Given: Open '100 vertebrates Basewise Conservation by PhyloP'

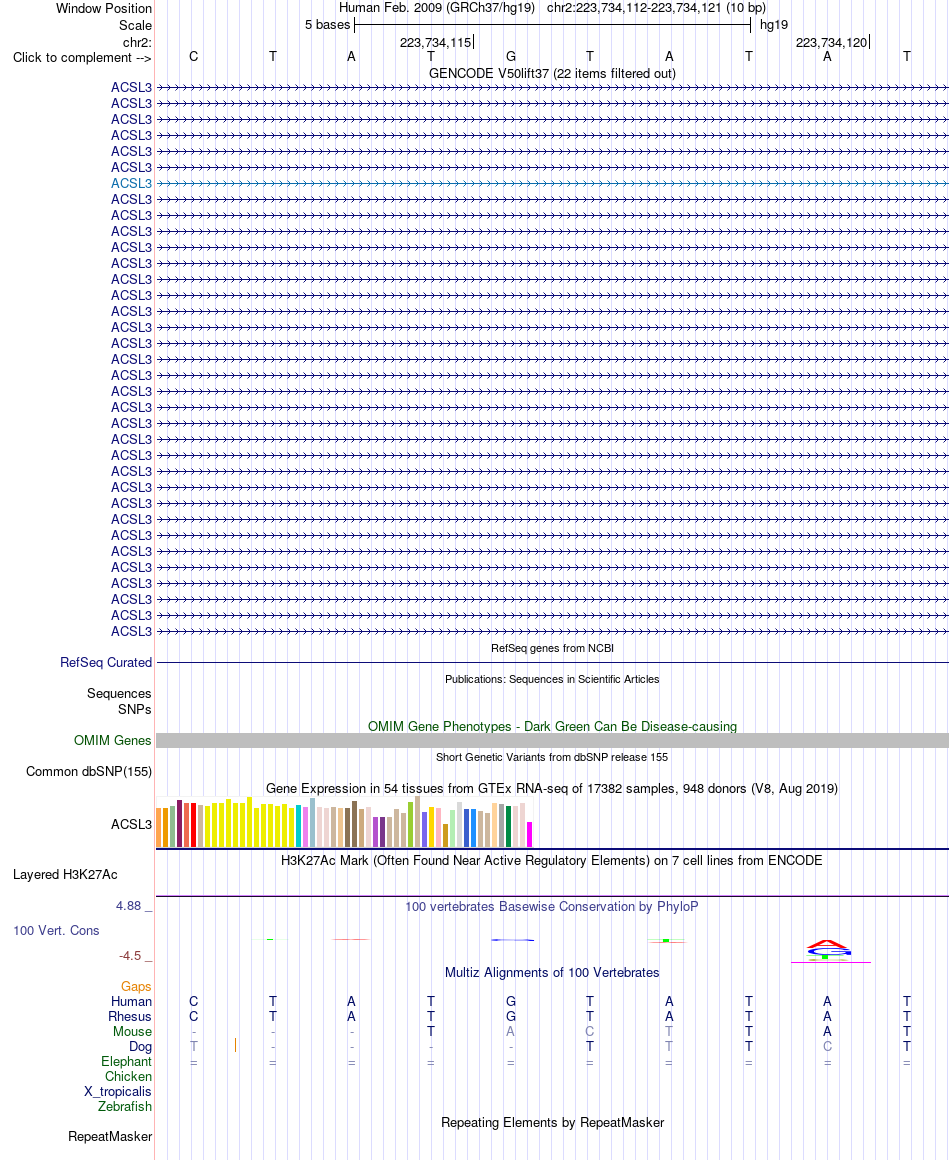Looking at the screenshot, I should (x=552, y=907).
